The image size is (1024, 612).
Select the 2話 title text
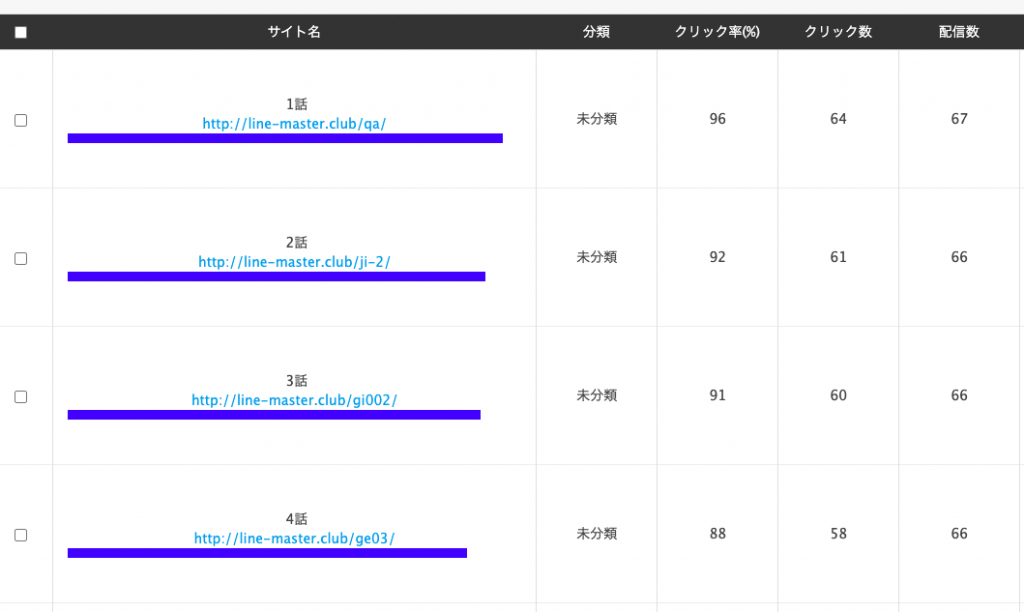coord(296,242)
